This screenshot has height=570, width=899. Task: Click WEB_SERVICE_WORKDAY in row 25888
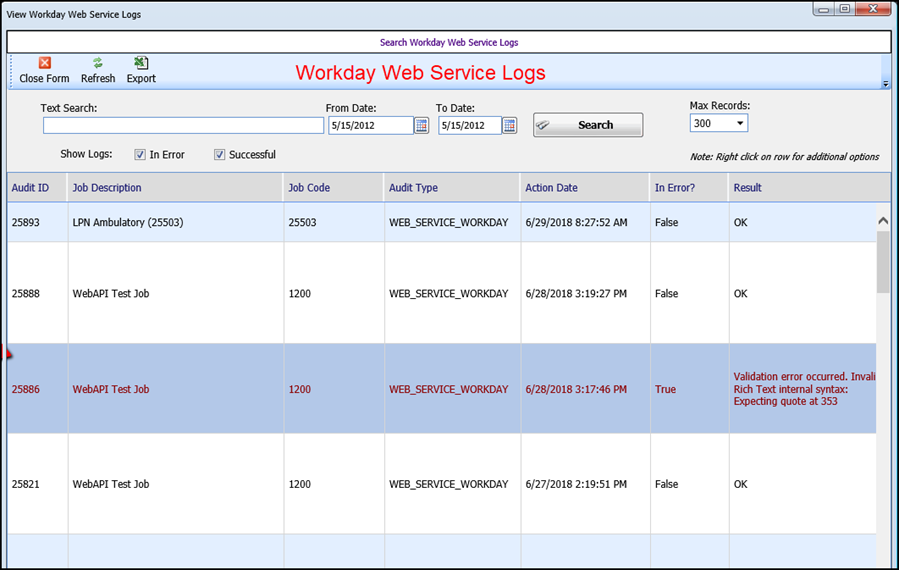[x=448, y=294]
